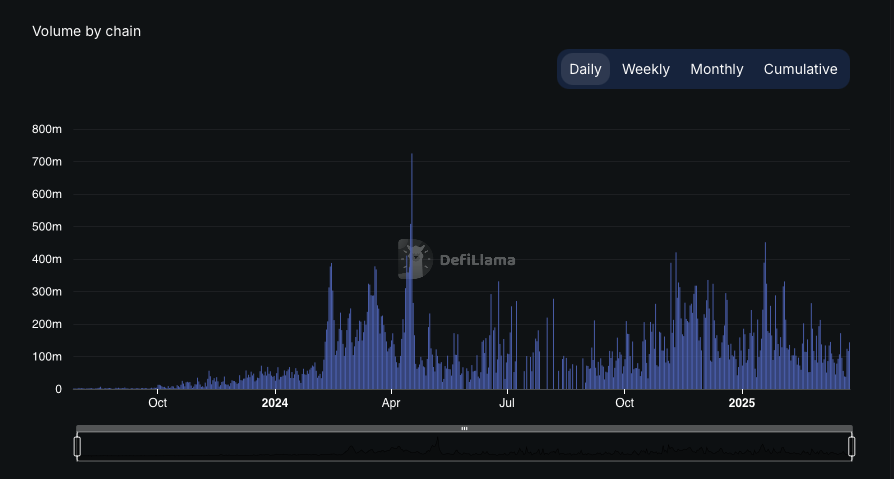
Task: Click the left handle of the range slider
Action: [x=77, y=446]
